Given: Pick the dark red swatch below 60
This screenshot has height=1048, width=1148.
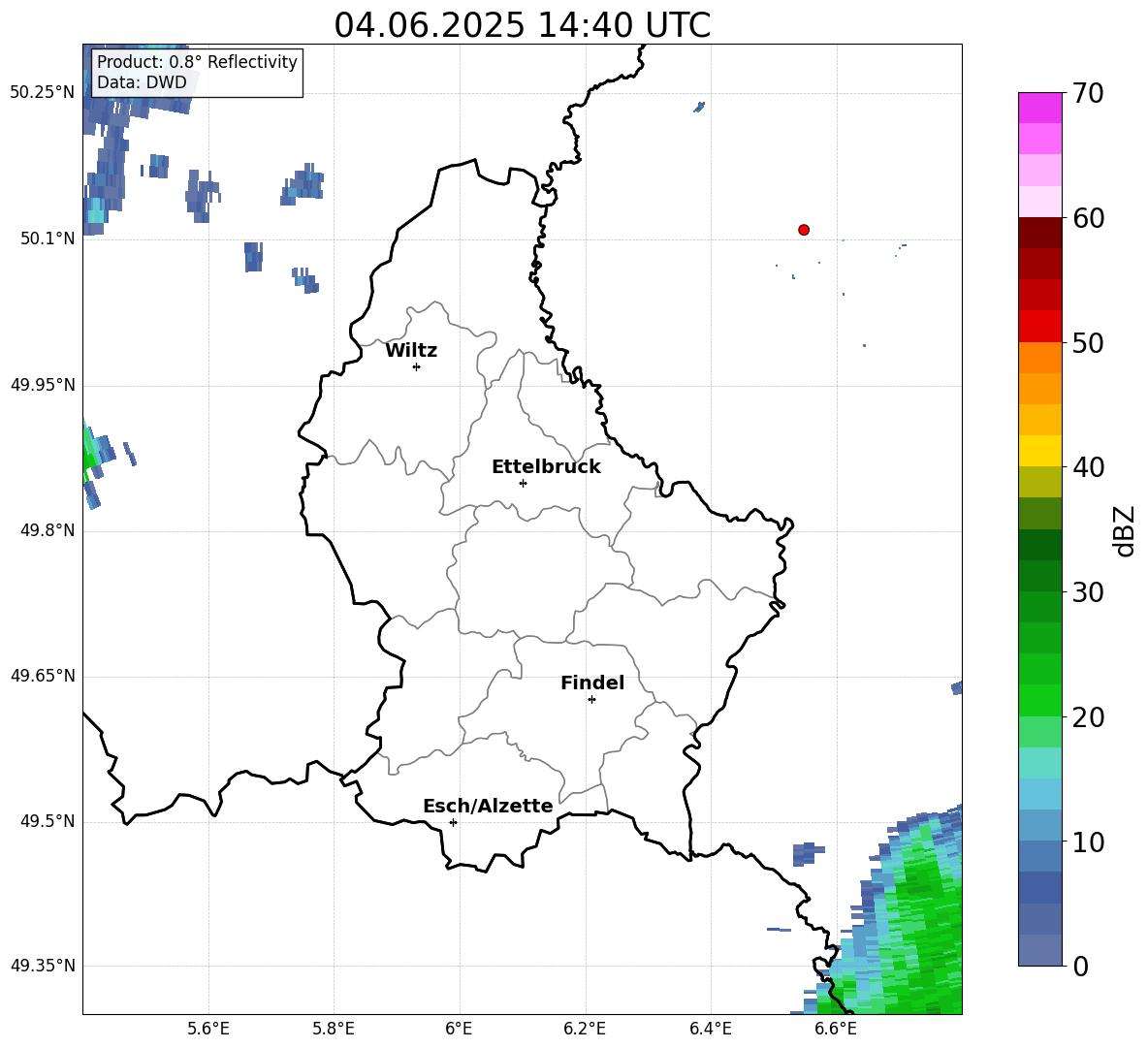Looking at the screenshot, I should coord(1039,233).
